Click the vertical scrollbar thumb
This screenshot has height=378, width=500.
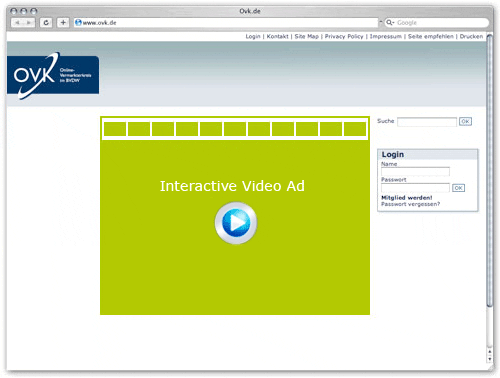pos(489,170)
